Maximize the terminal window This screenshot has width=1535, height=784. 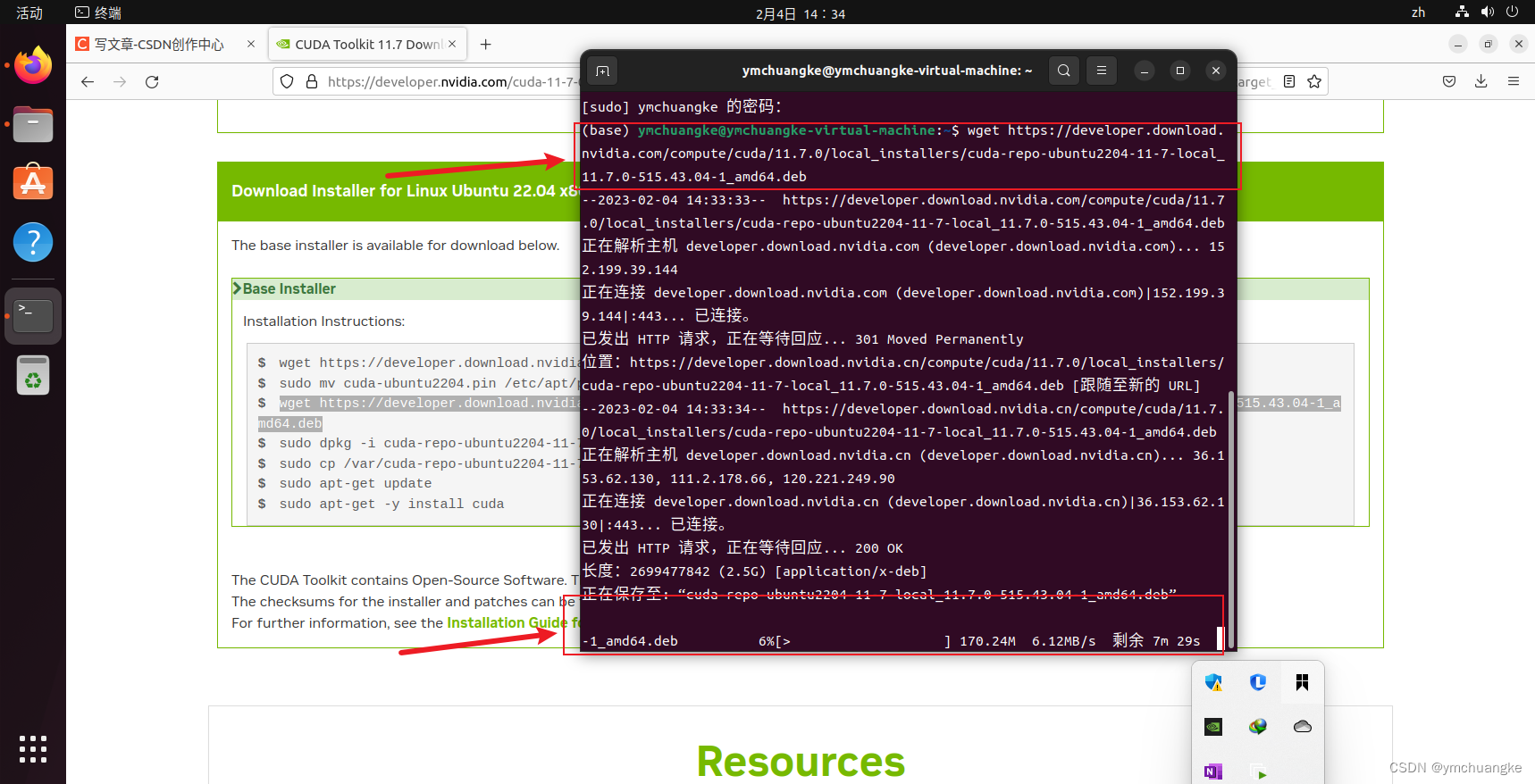[x=1180, y=71]
